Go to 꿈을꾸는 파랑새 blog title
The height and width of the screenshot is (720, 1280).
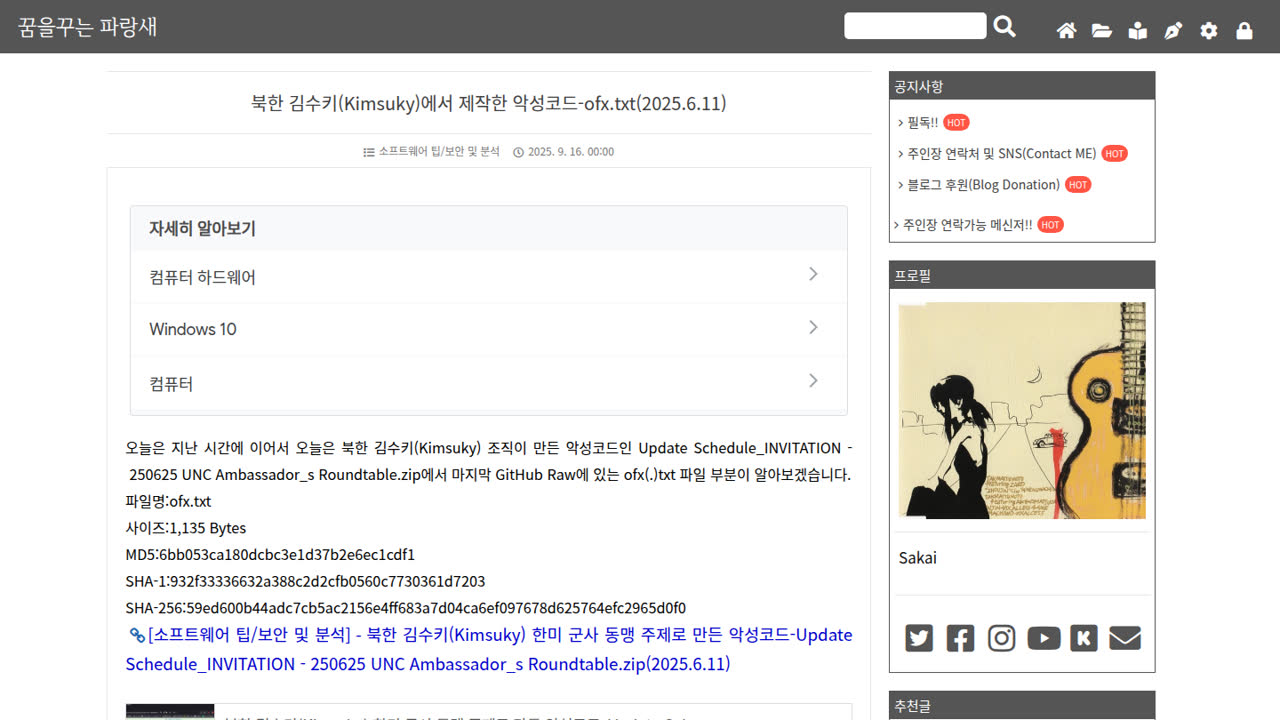87,27
